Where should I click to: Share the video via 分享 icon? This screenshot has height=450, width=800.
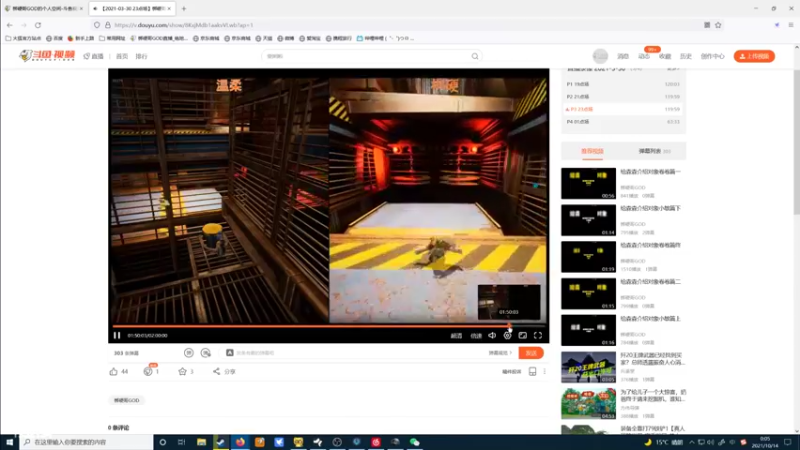(x=224, y=371)
